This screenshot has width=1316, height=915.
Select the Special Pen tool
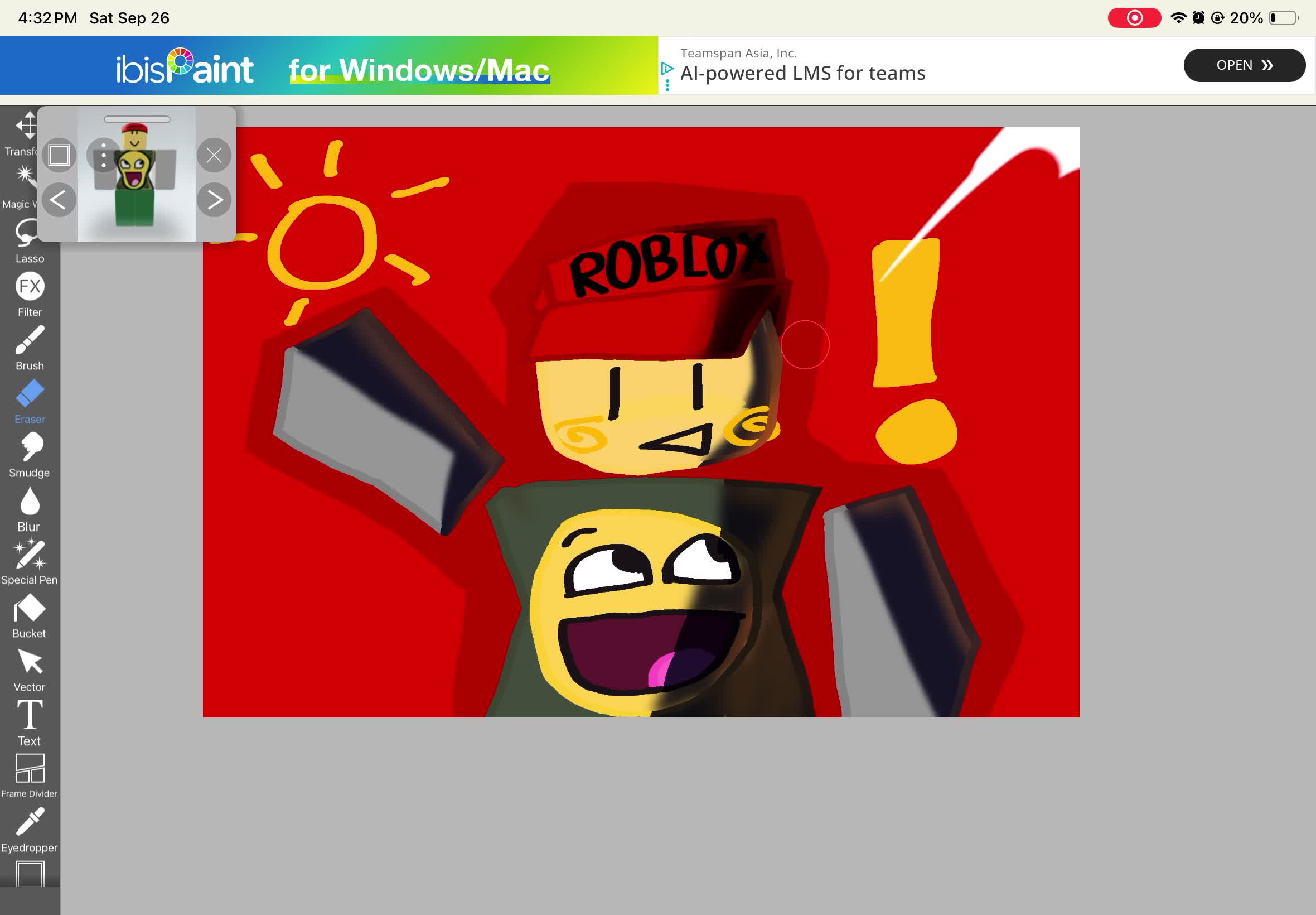(30, 562)
